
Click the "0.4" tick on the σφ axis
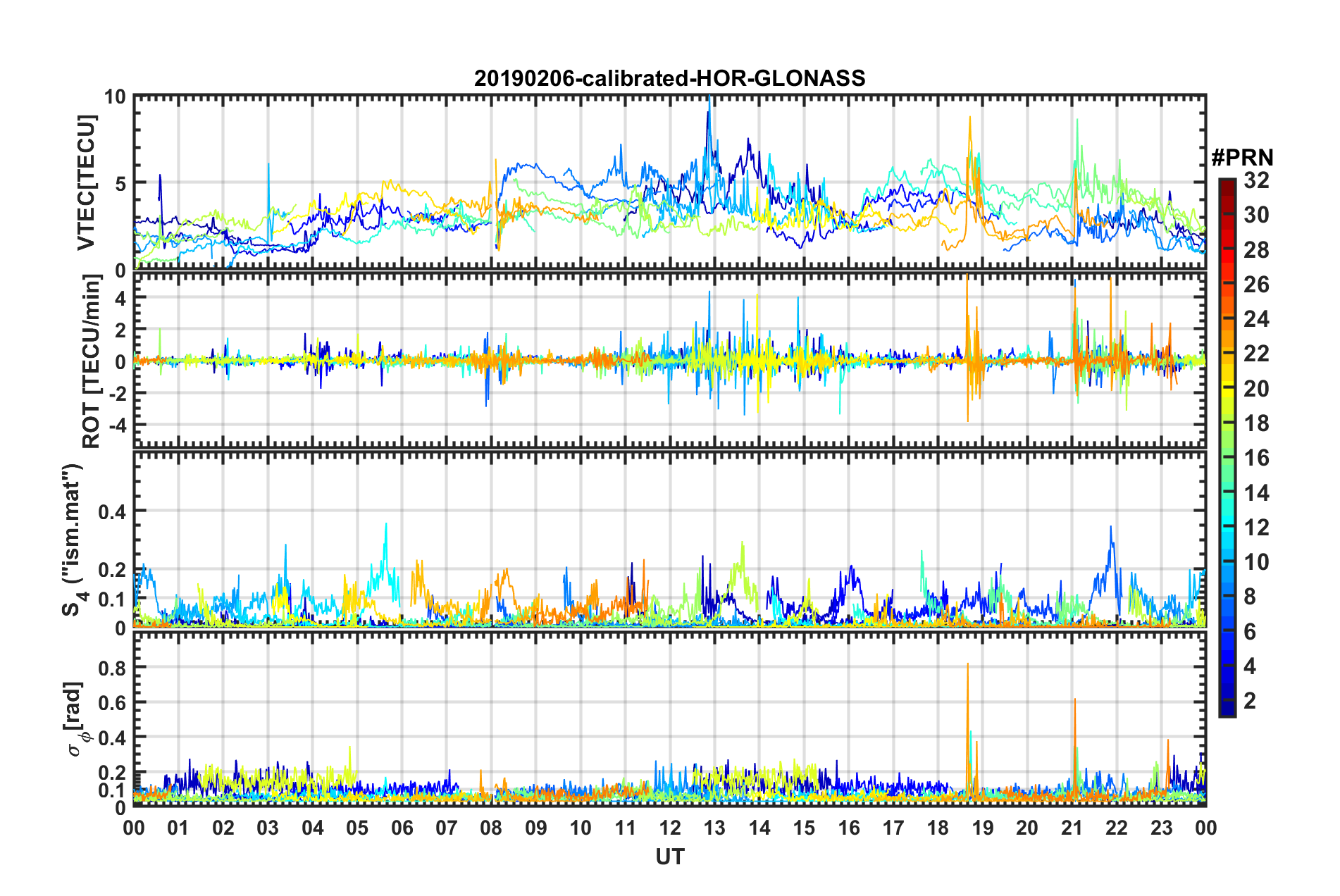113,738
